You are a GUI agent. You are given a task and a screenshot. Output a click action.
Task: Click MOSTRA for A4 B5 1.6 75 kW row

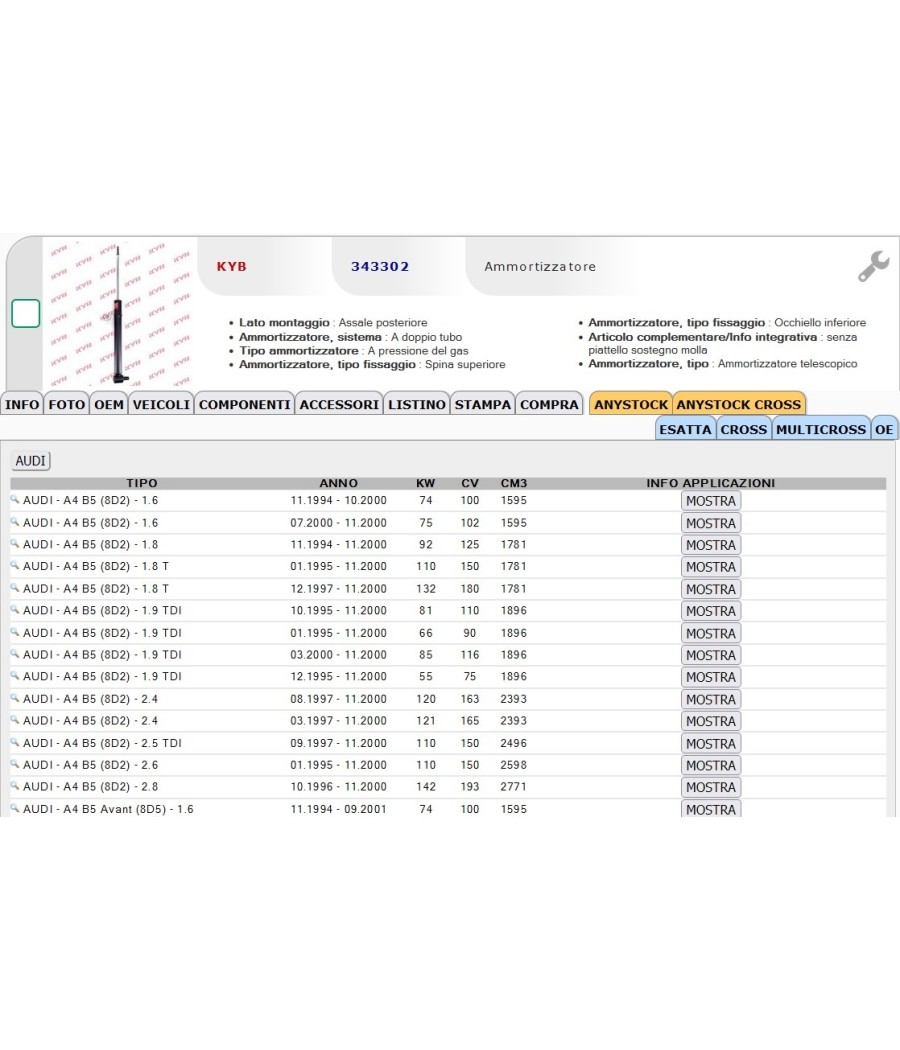(x=710, y=523)
